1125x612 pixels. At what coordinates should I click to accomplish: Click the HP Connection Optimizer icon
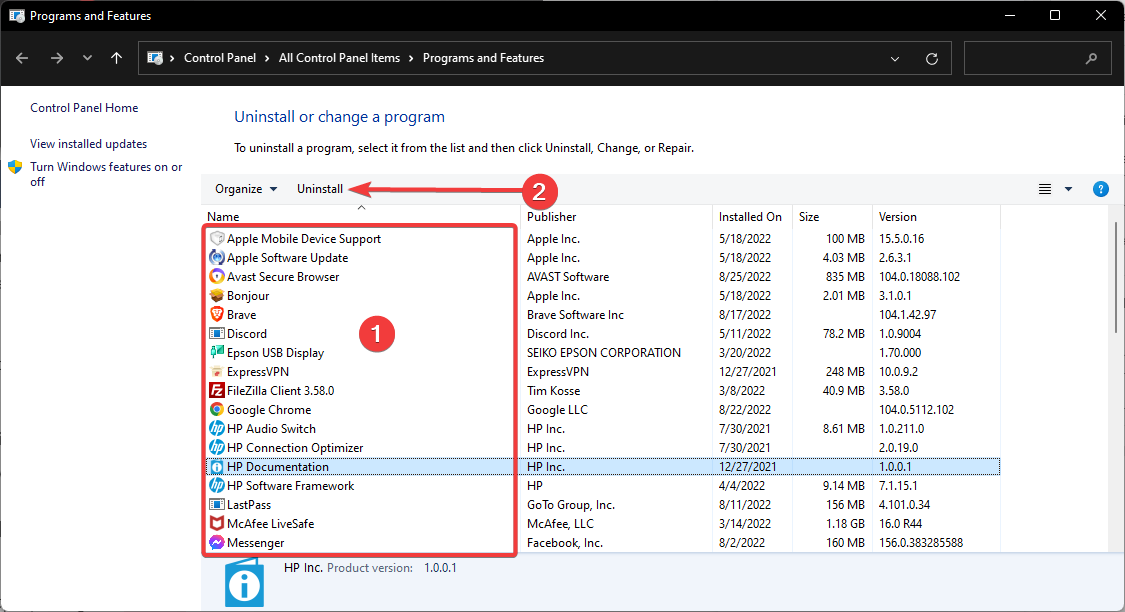217,448
